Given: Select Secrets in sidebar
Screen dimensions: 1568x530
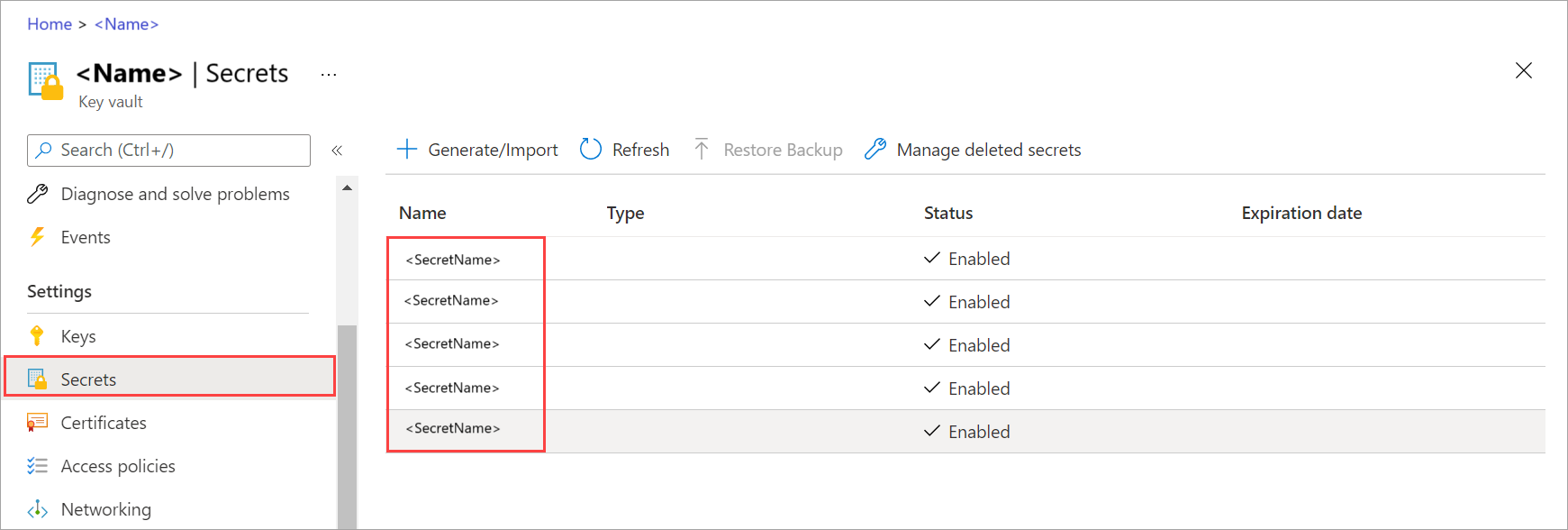Looking at the screenshot, I should [170, 377].
